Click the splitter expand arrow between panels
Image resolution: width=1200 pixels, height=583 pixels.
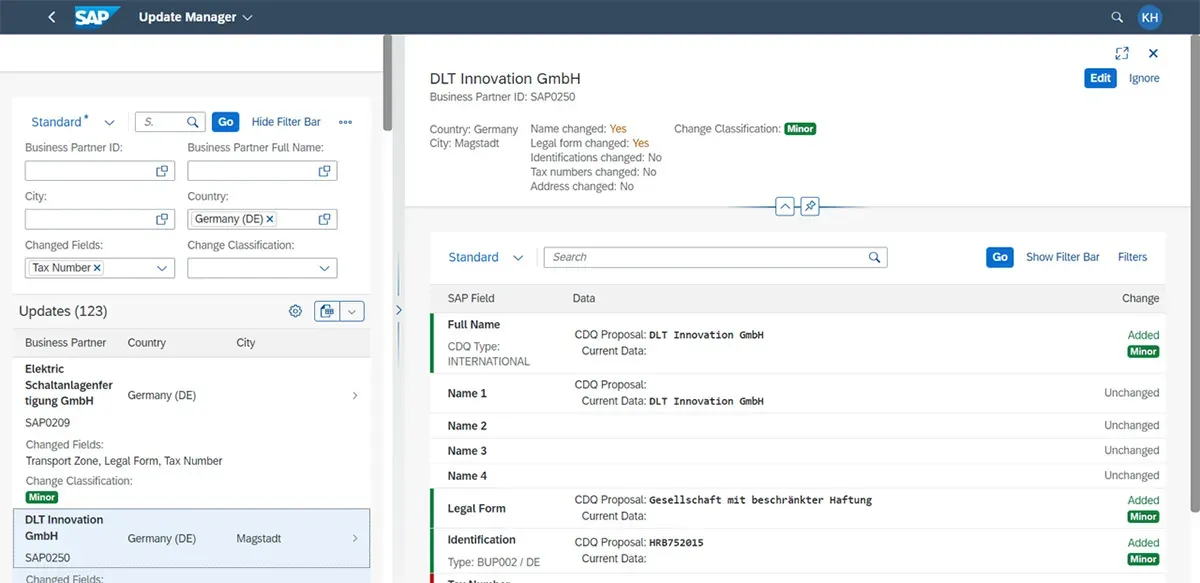(x=398, y=310)
